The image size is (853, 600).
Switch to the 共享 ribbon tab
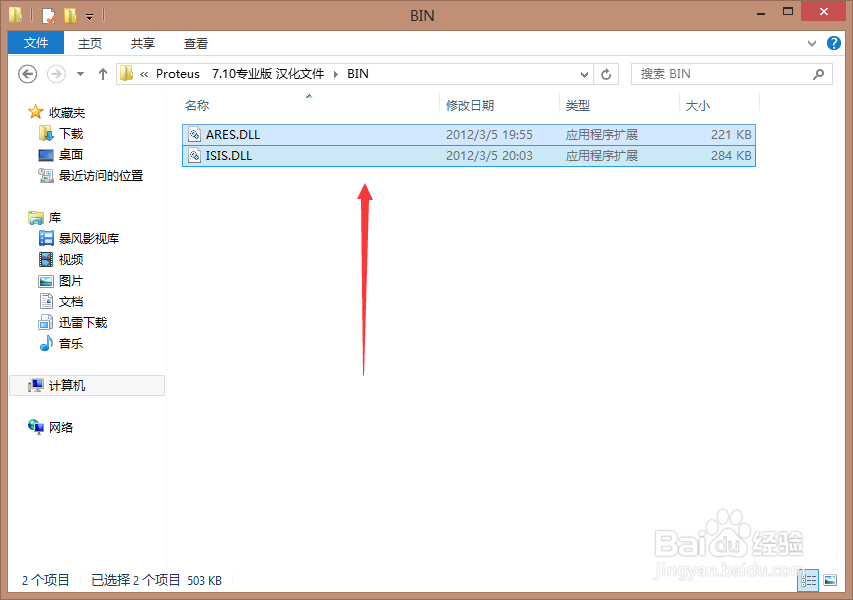(143, 43)
